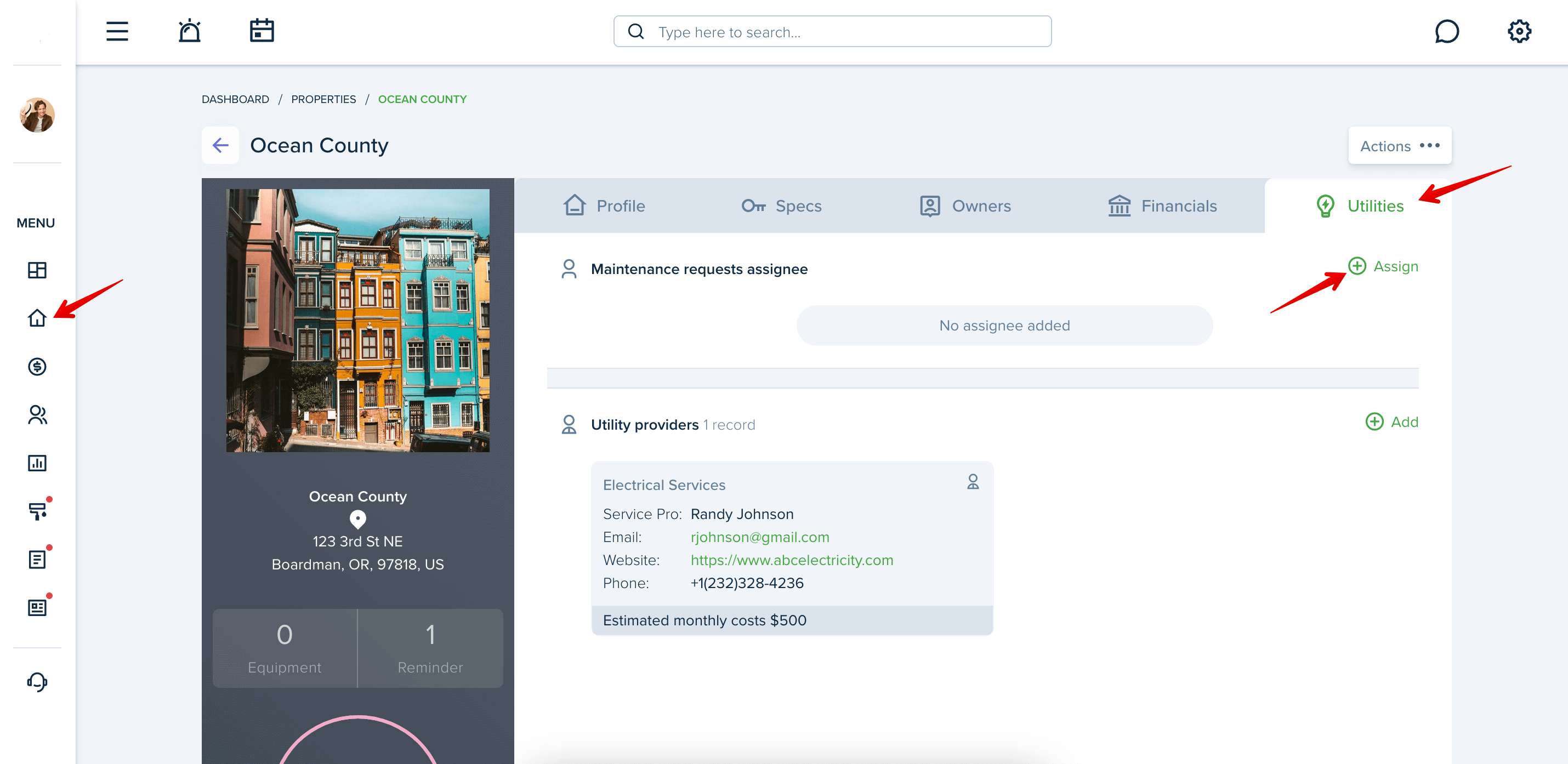Switch to the Specs tab
The width and height of the screenshot is (1568, 764).
tap(781, 206)
